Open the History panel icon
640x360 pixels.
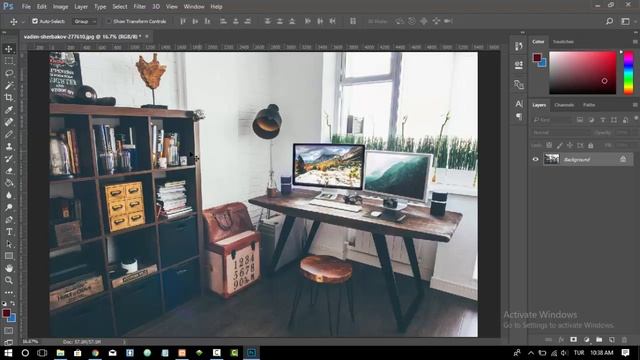point(519,46)
